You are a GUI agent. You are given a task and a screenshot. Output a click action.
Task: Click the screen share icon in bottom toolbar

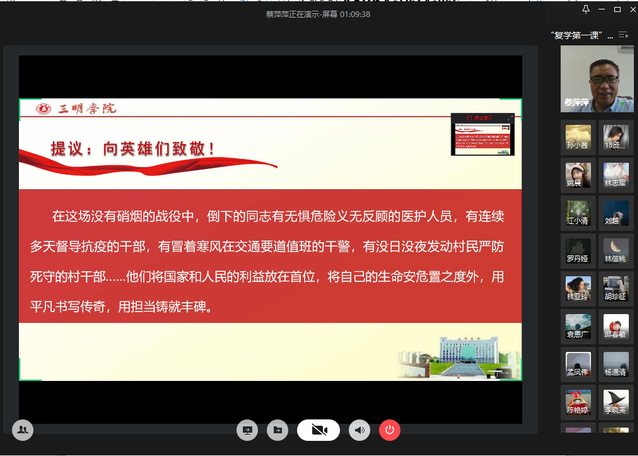pyautogui.click(x=247, y=430)
